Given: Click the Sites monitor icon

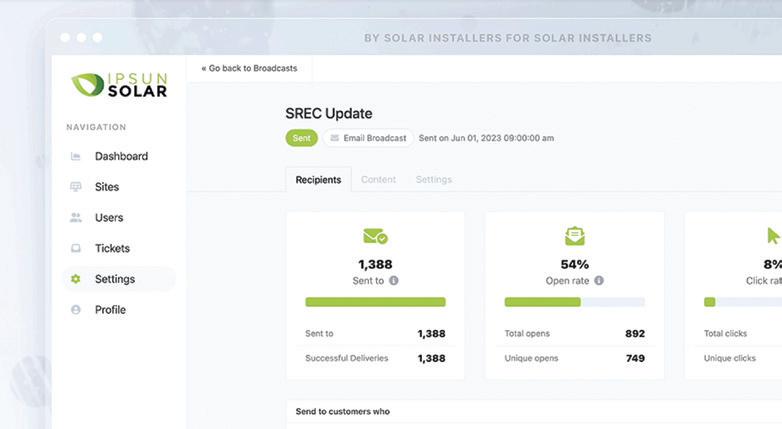Looking at the screenshot, I should [x=76, y=187].
